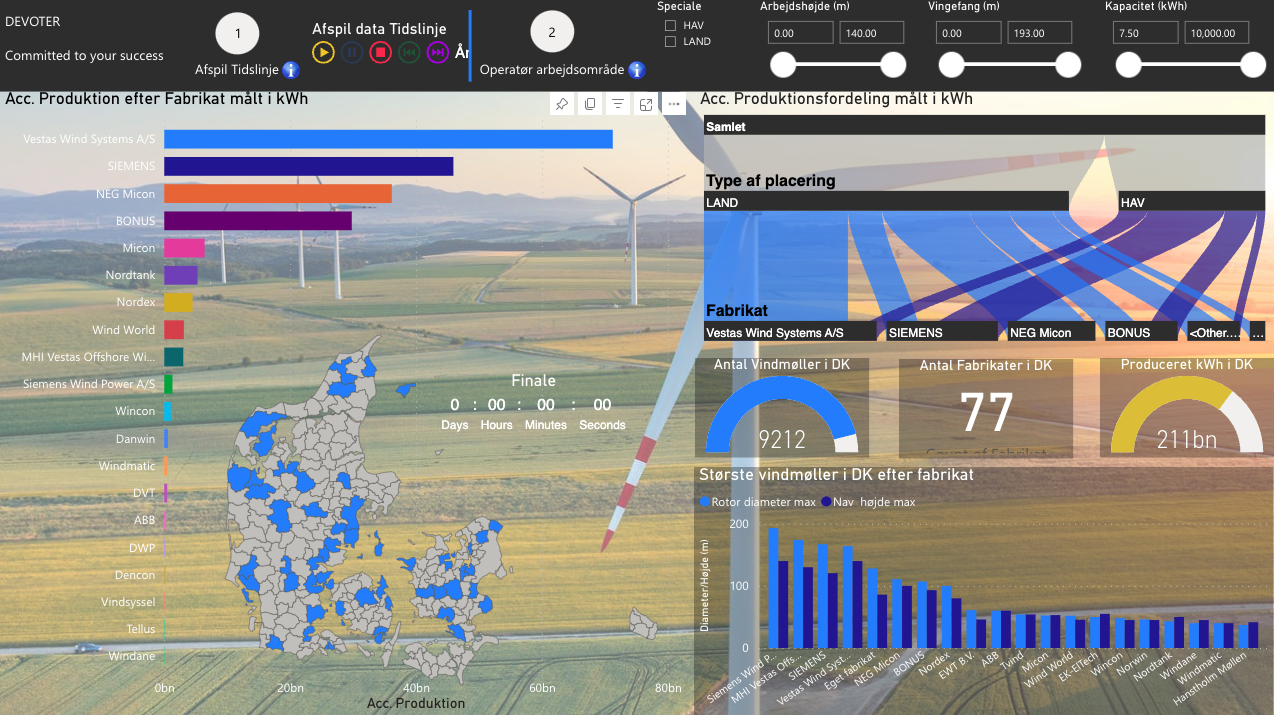Click the copy visual icon
This screenshot has width=1274, height=715.
(x=590, y=104)
